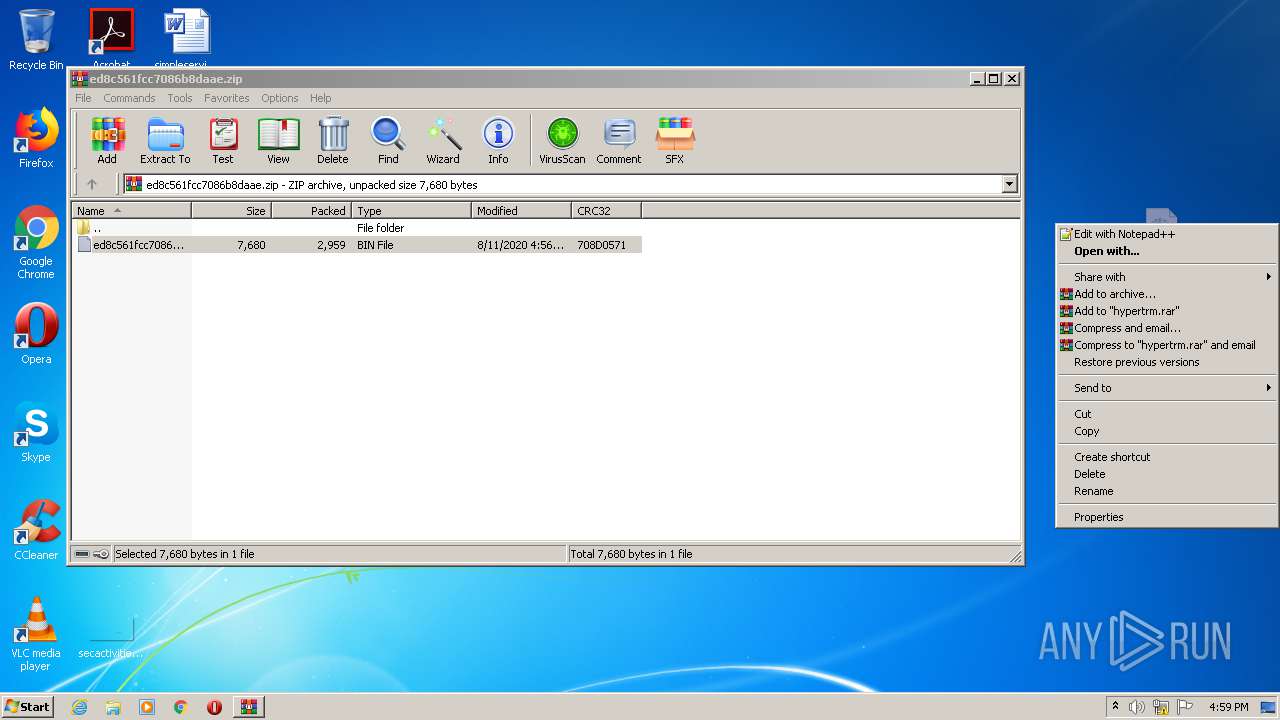
Task: Click the Add toolbar icon in WinRAR
Action: point(107,140)
